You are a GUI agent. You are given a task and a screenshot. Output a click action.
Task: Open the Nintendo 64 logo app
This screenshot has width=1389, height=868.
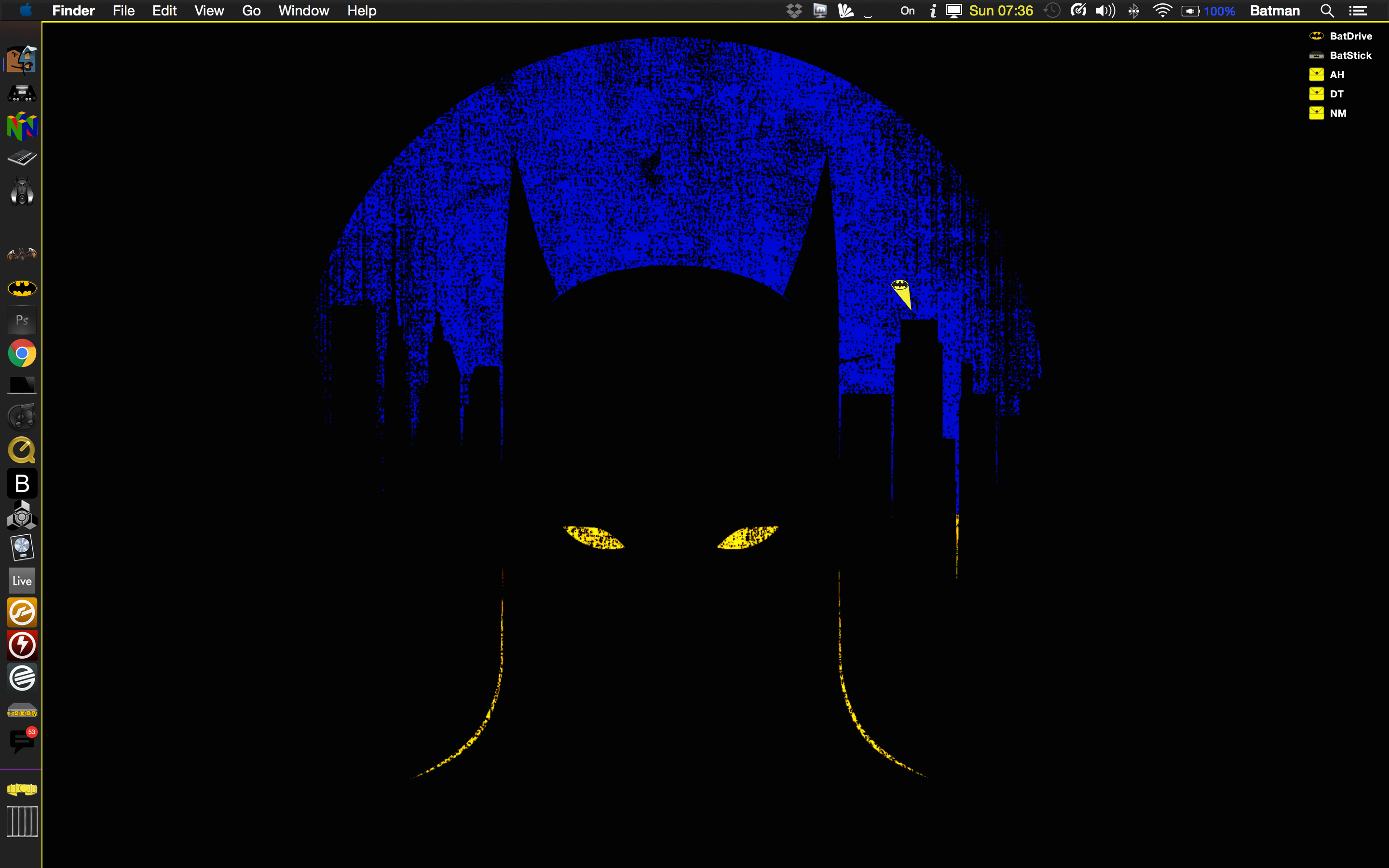(x=22, y=126)
